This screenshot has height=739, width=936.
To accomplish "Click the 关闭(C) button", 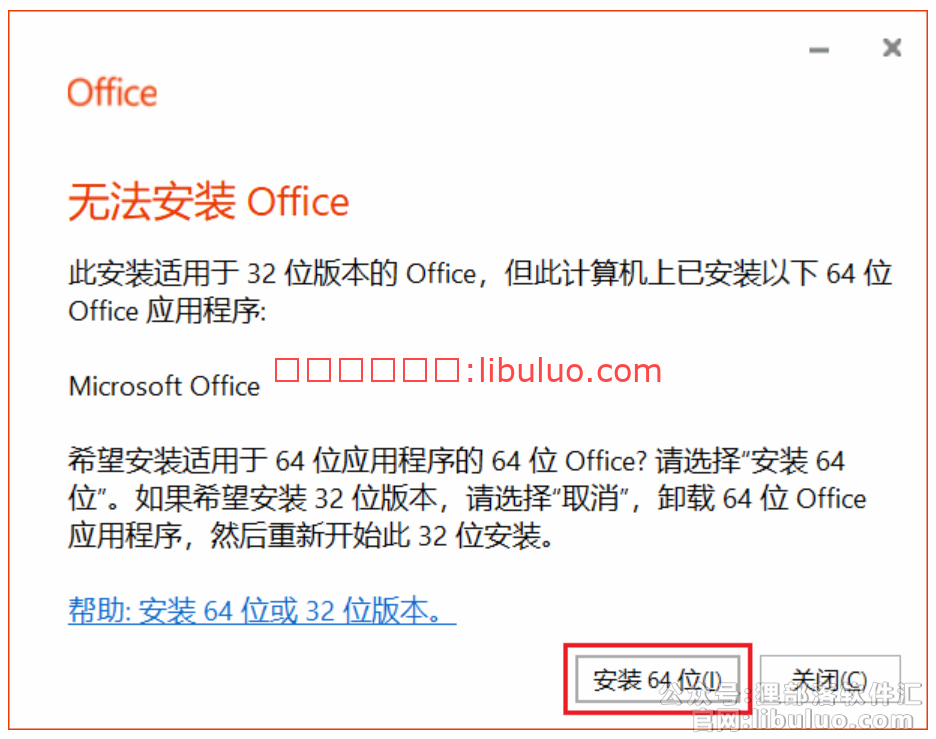I will click(830, 679).
